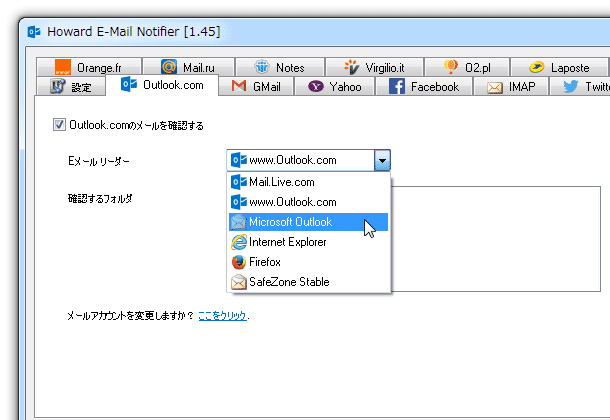Open the Virgilio.it tab
This screenshot has height=420, width=610.
pyautogui.click(x=375, y=67)
